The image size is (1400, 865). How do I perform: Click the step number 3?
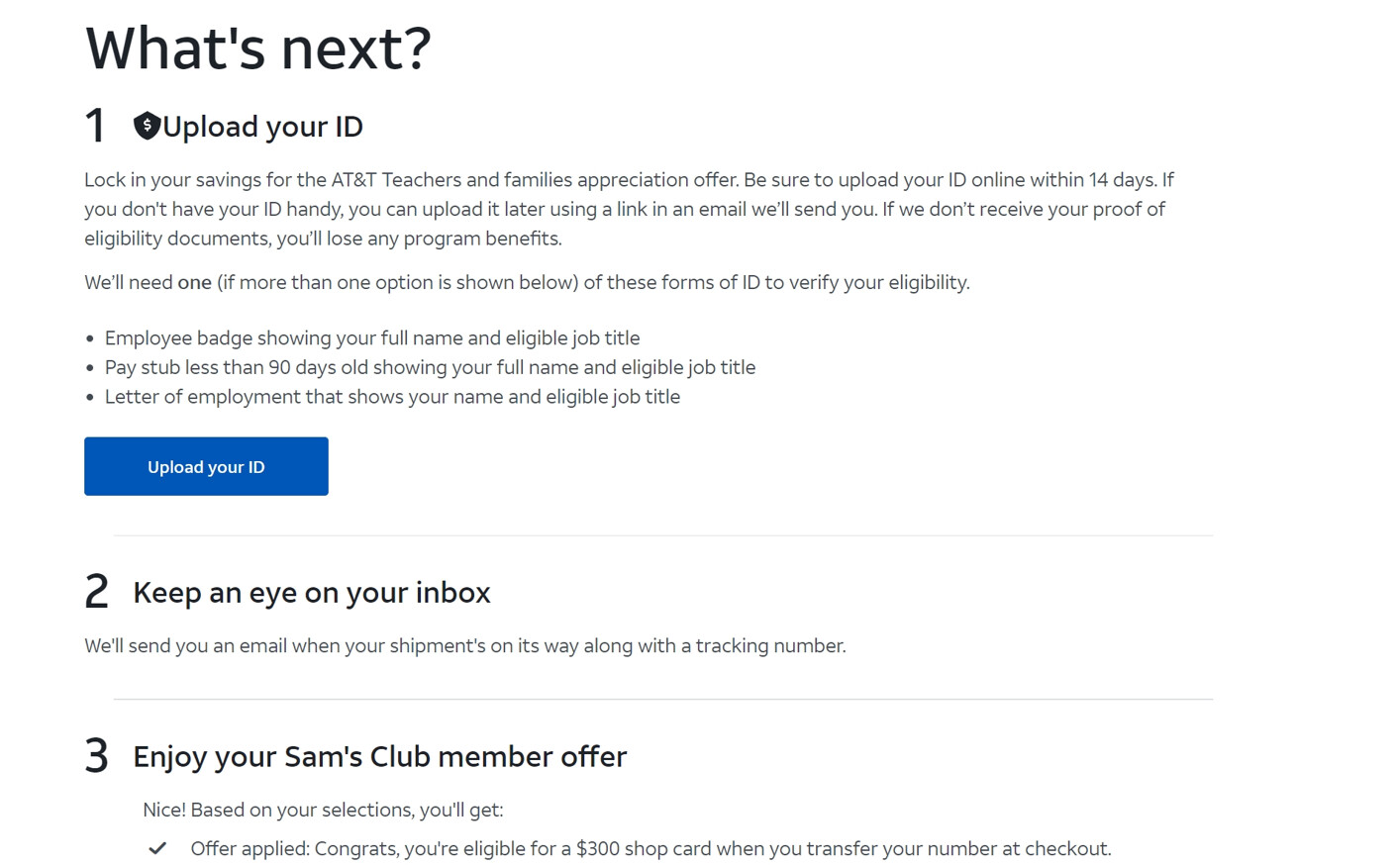click(x=96, y=756)
